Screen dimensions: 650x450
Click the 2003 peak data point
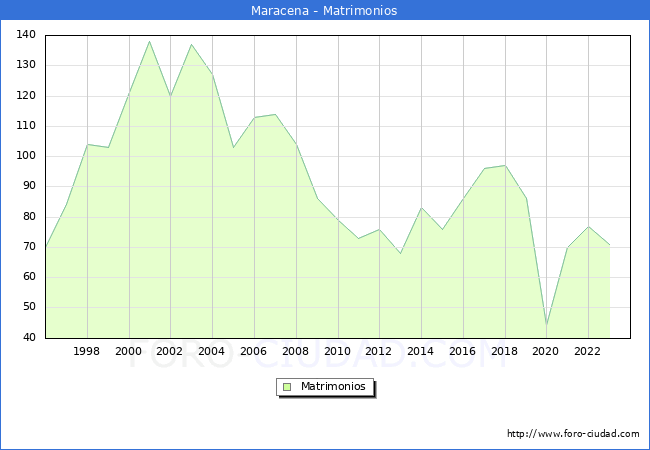coord(191,44)
